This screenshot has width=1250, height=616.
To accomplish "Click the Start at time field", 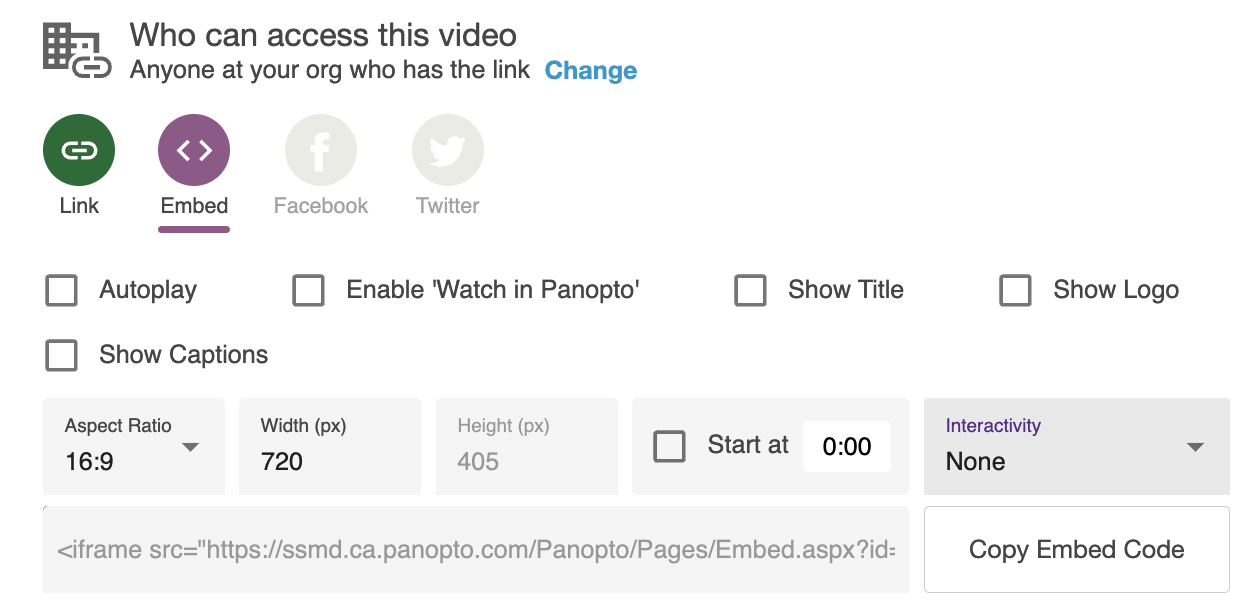I will 847,446.
